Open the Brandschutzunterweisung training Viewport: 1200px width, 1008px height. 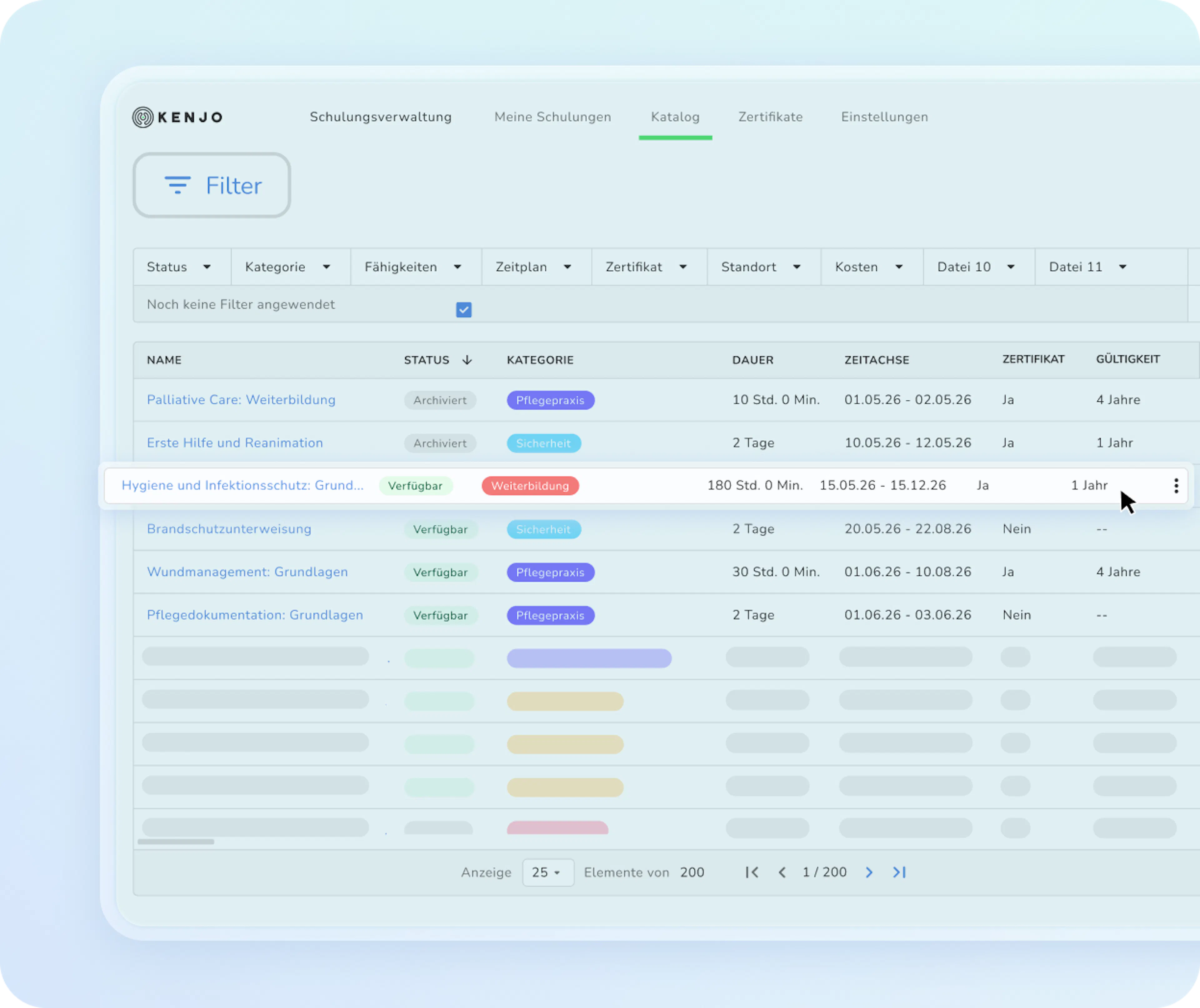[x=229, y=529]
